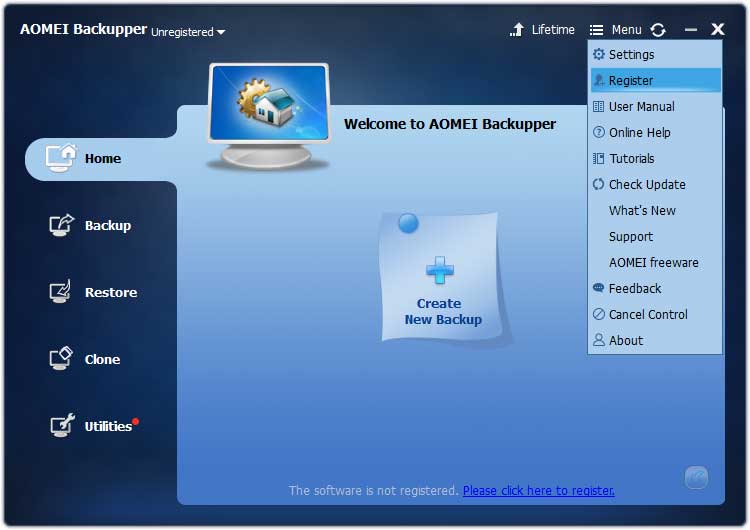Switch to the Clone tab label
Screen dimensions: 750x530
(102, 359)
